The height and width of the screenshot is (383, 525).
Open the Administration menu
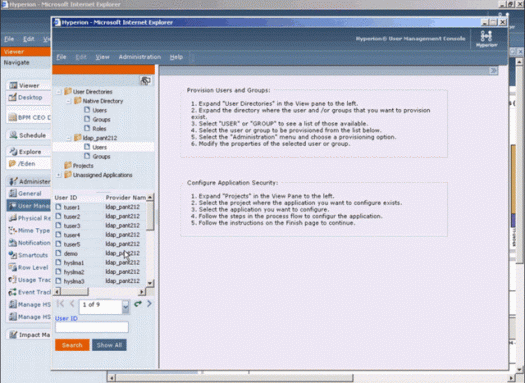click(x=140, y=57)
